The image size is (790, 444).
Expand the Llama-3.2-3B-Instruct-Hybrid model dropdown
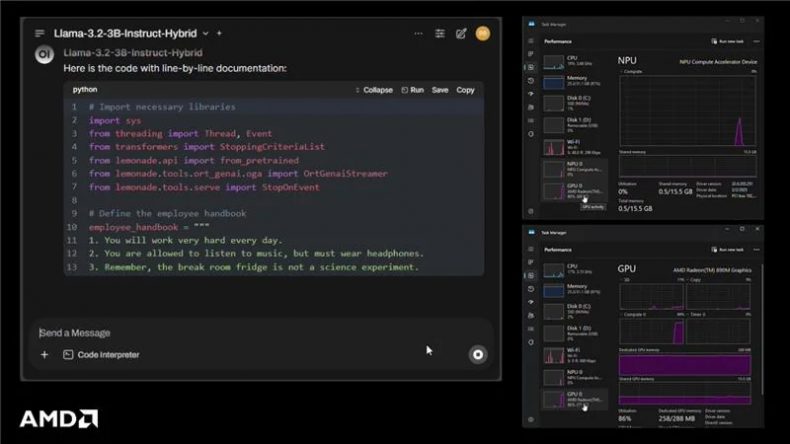(x=206, y=33)
